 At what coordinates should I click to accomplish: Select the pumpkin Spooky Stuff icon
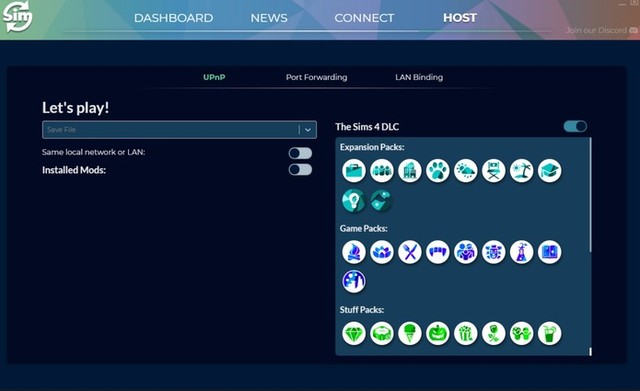click(x=438, y=333)
